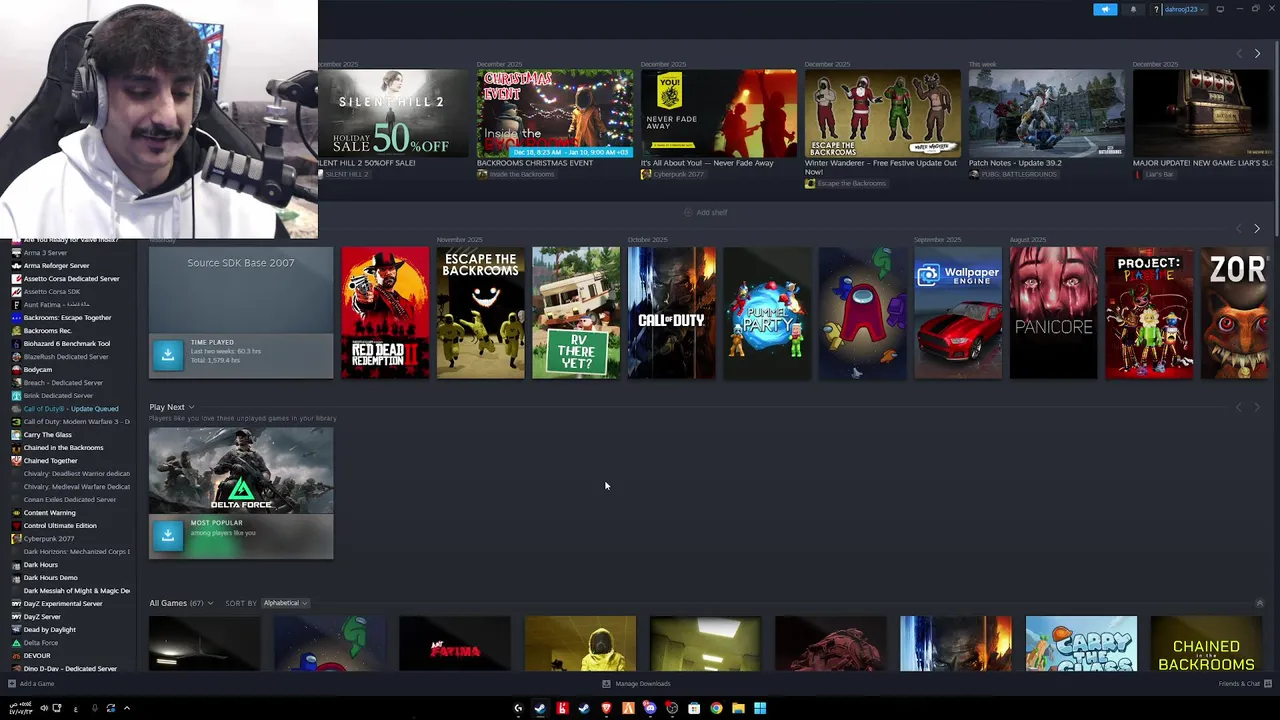Open Project Playtime game tile

1149,313
